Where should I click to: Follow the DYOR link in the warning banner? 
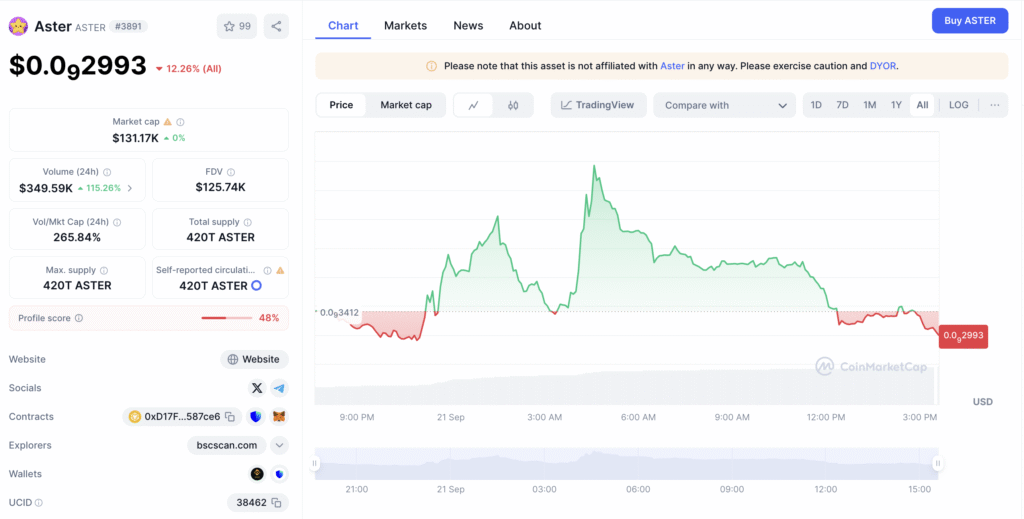pyautogui.click(x=883, y=66)
